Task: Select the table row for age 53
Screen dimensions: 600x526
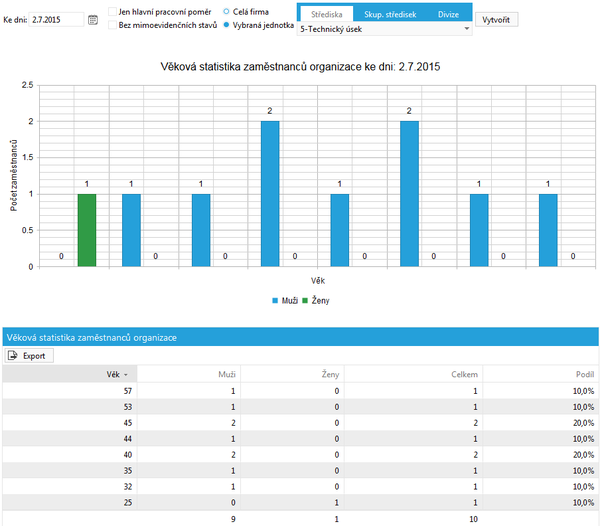Action: (x=300, y=407)
